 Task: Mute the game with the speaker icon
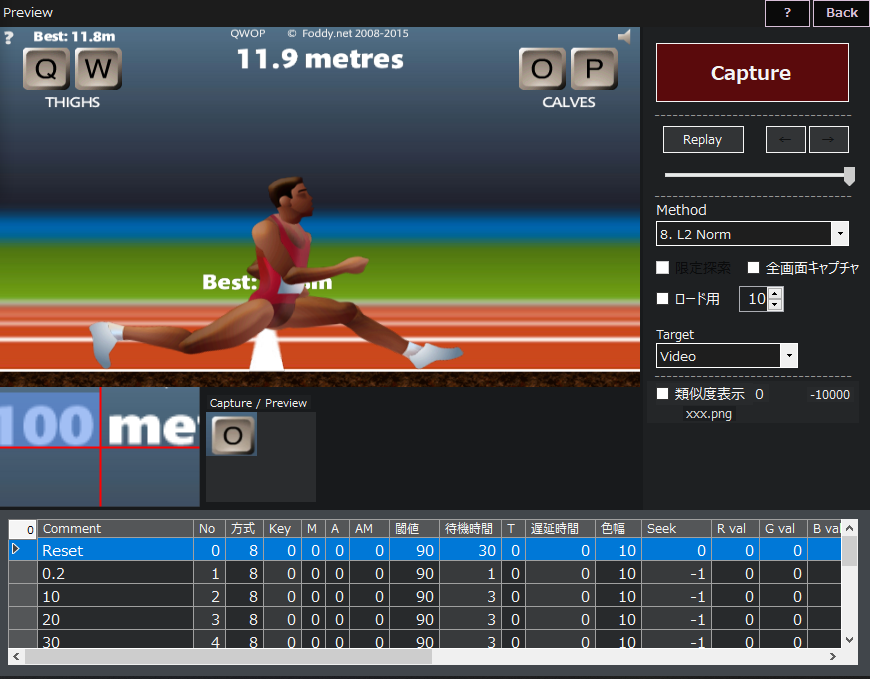point(624,37)
